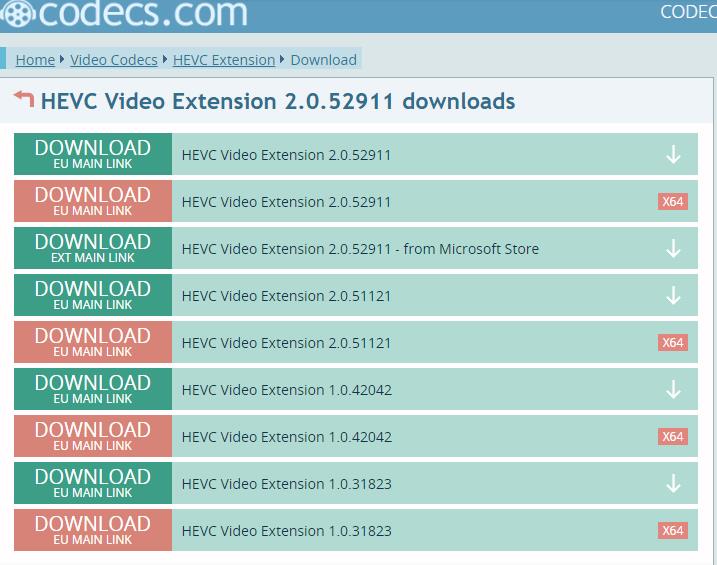Image resolution: width=717 pixels, height=565 pixels.
Task: Open HEVC Extension breadcrumb link
Action: tap(224, 60)
